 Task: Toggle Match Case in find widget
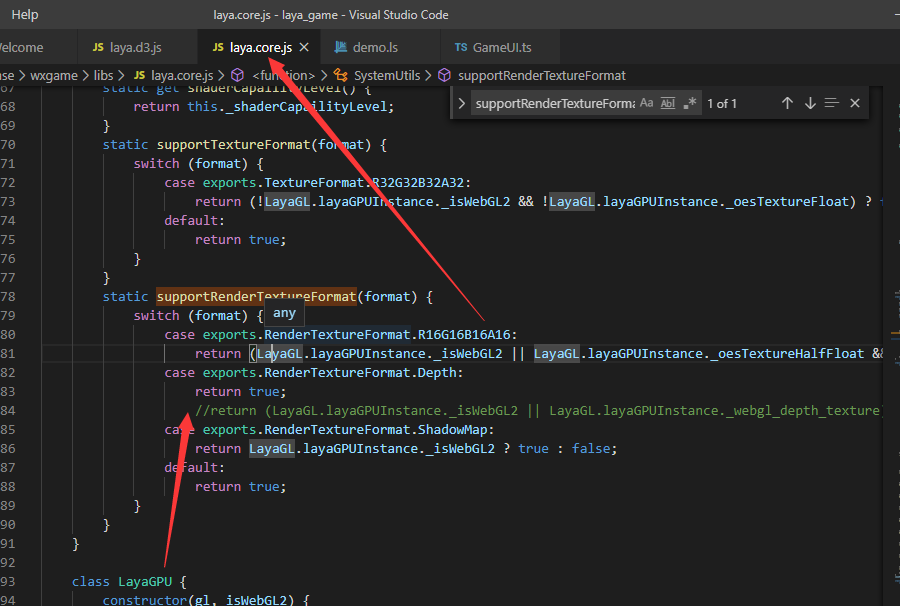pyautogui.click(x=646, y=103)
